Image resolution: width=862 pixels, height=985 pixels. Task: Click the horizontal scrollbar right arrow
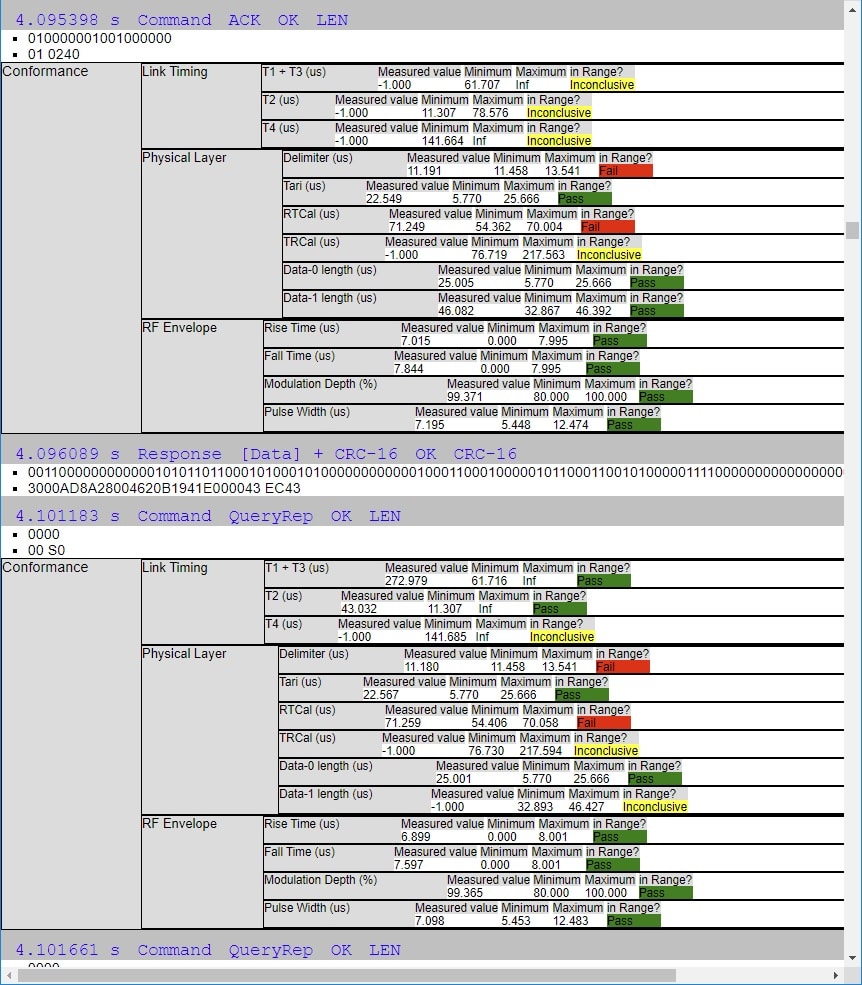[x=836, y=976]
